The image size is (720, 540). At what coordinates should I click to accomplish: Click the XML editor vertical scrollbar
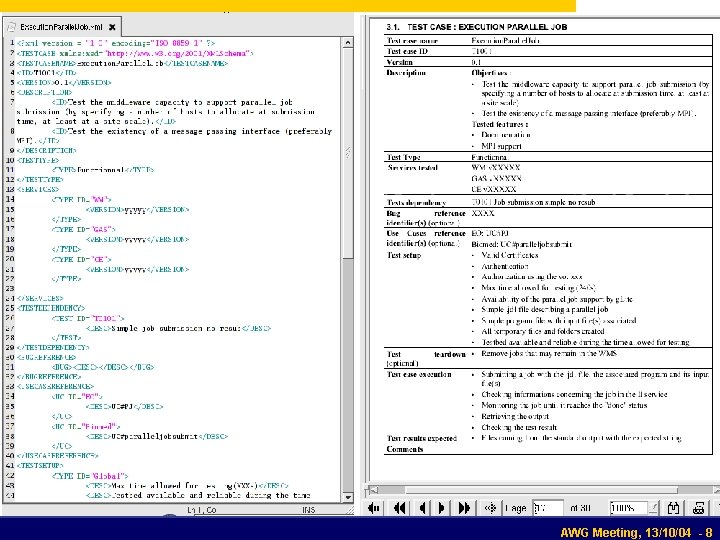tap(347, 150)
